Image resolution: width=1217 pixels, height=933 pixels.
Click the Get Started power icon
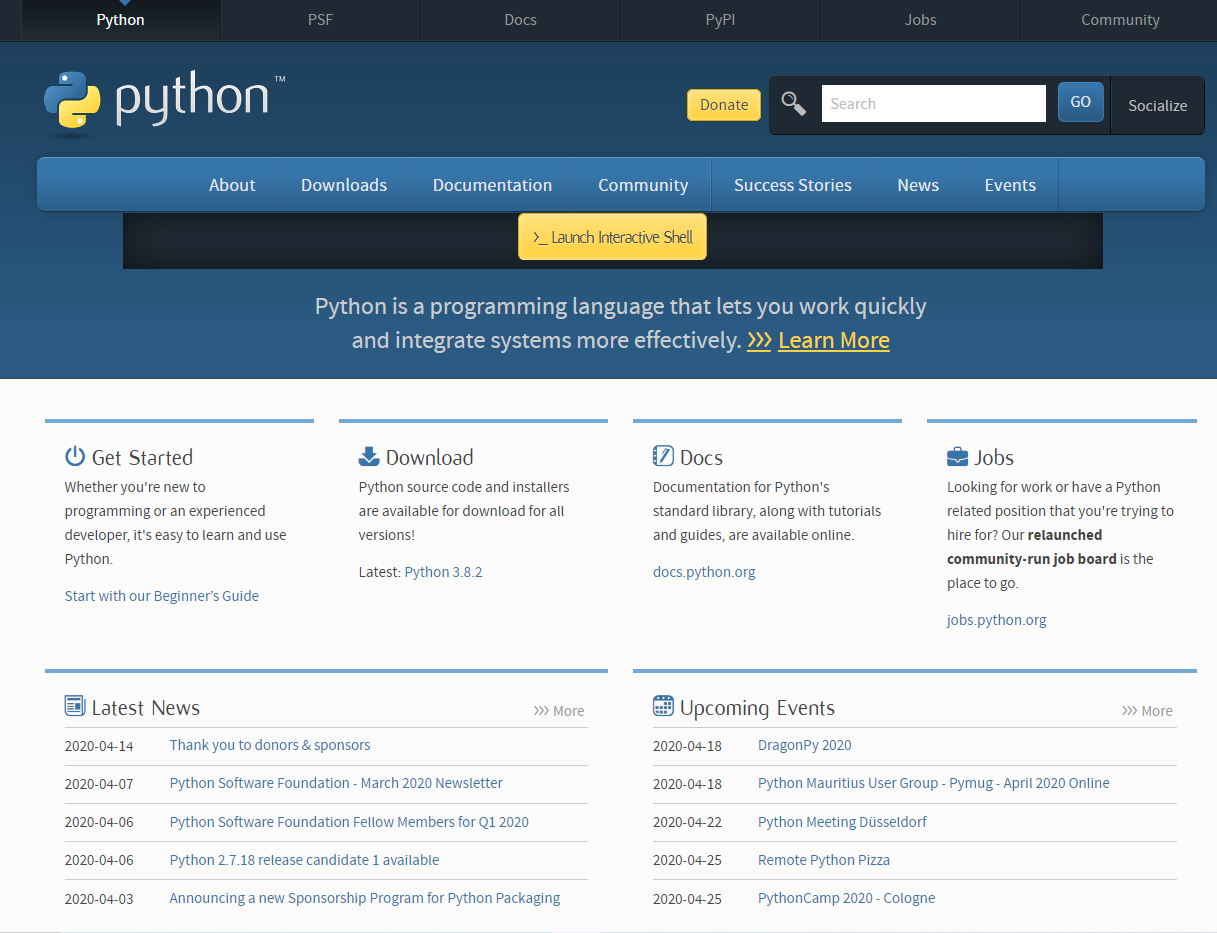75,457
